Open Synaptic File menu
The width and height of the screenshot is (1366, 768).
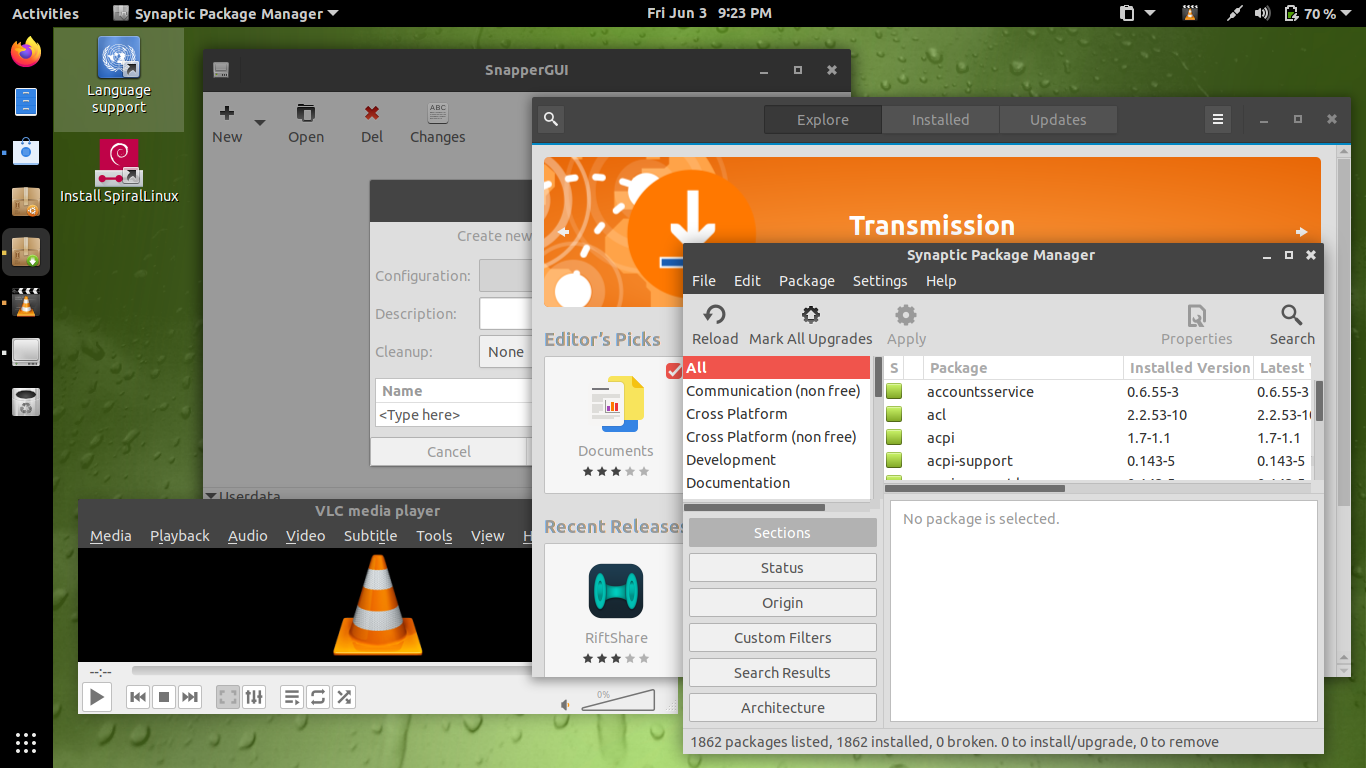click(x=704, y=281)
